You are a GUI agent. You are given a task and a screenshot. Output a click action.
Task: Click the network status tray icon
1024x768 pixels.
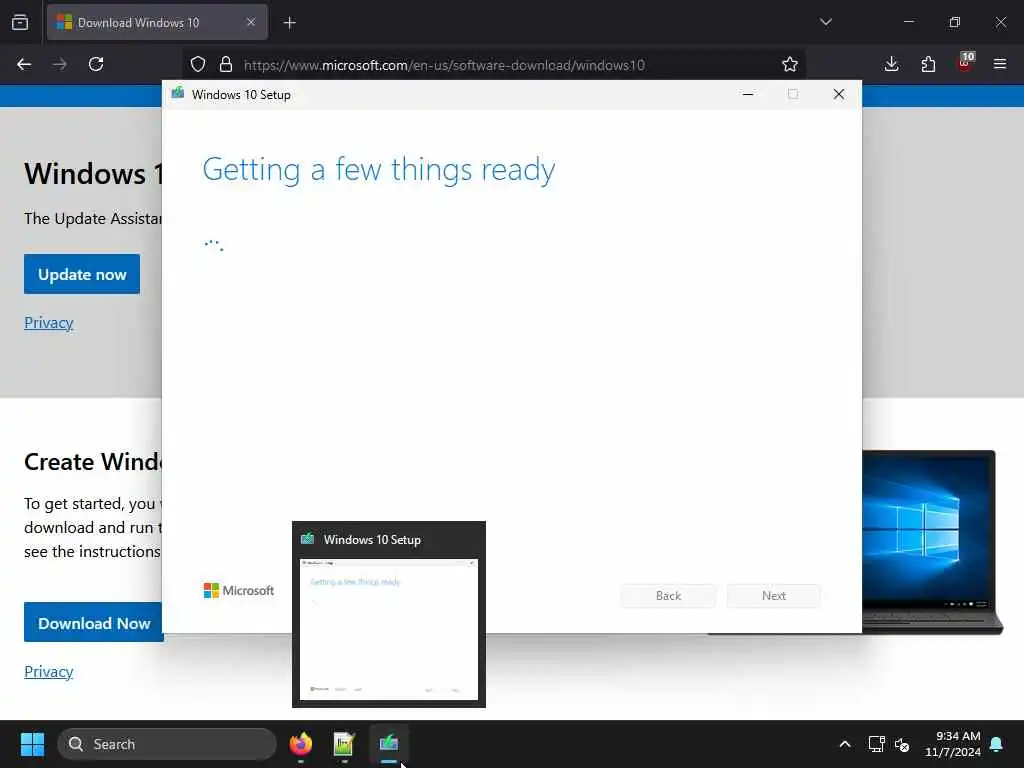(876, 744)
